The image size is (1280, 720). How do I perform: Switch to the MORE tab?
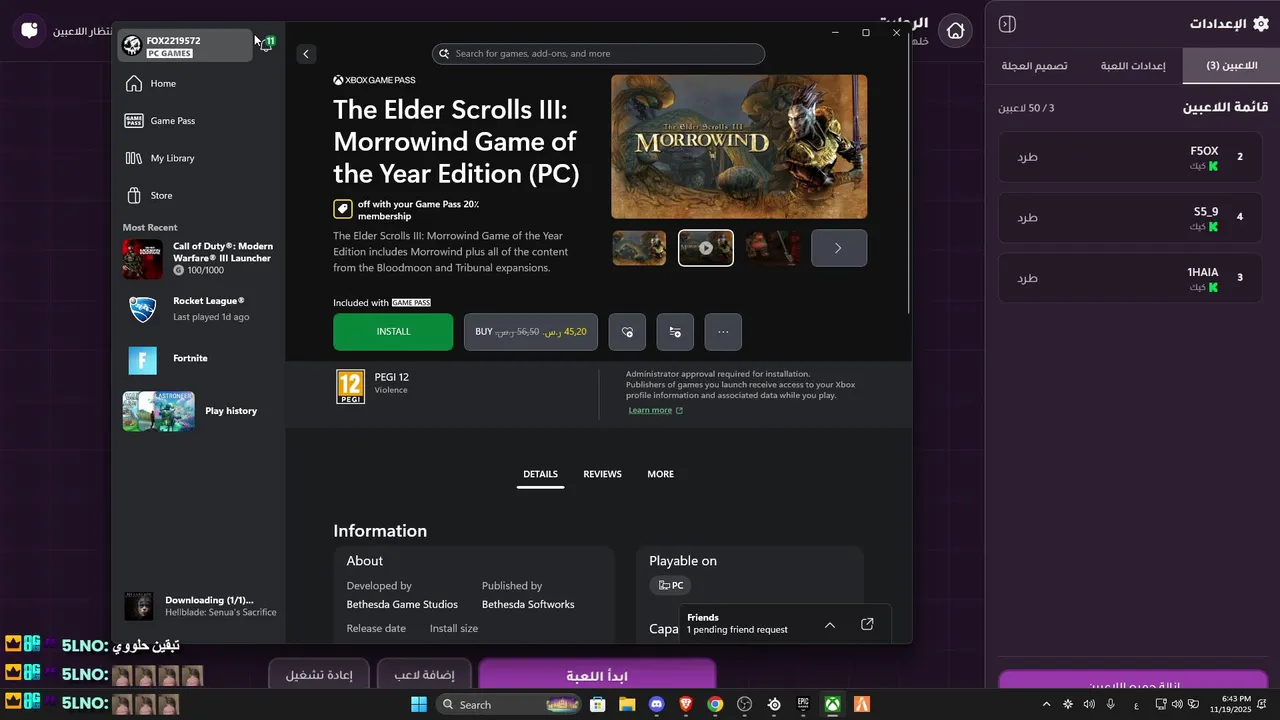(660, 474)
